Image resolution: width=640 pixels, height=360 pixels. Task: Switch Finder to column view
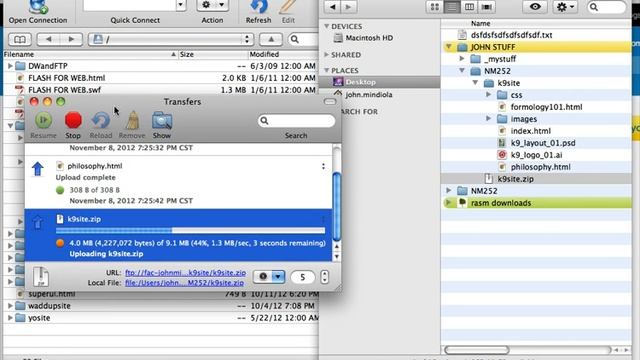[x=469, y=7]
